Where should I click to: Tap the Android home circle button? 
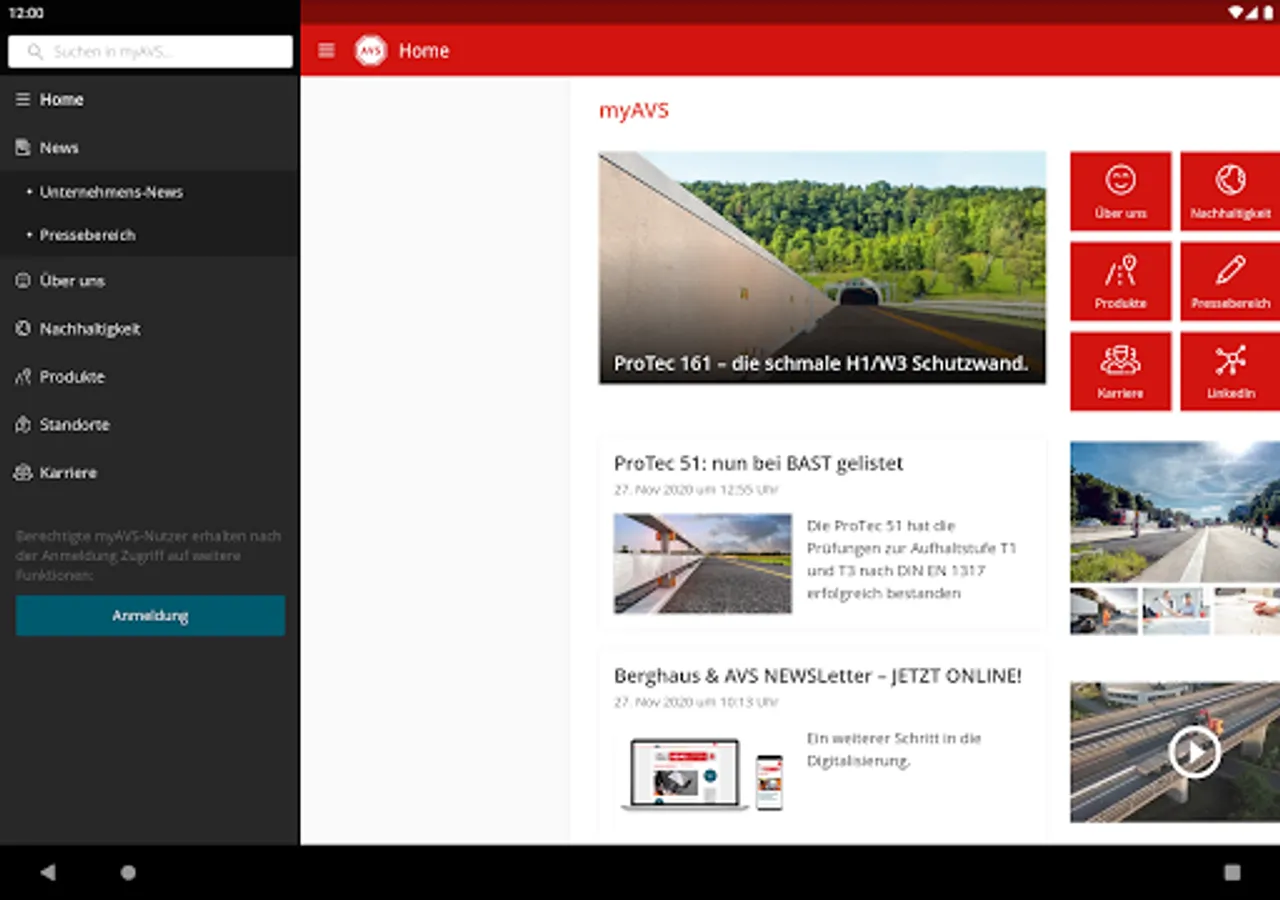(128, 872)
